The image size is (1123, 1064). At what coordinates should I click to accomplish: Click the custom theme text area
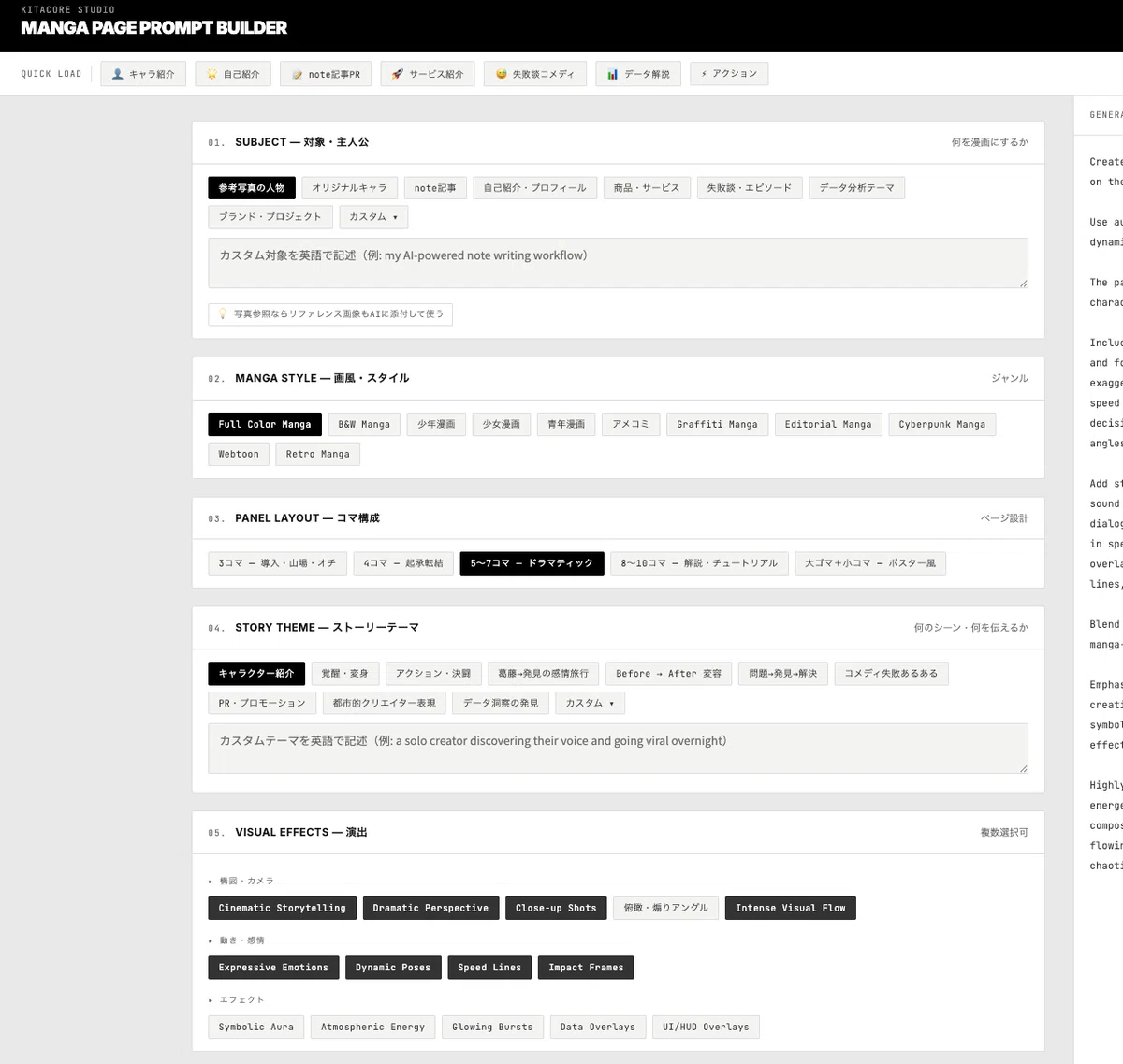(618, 749)
